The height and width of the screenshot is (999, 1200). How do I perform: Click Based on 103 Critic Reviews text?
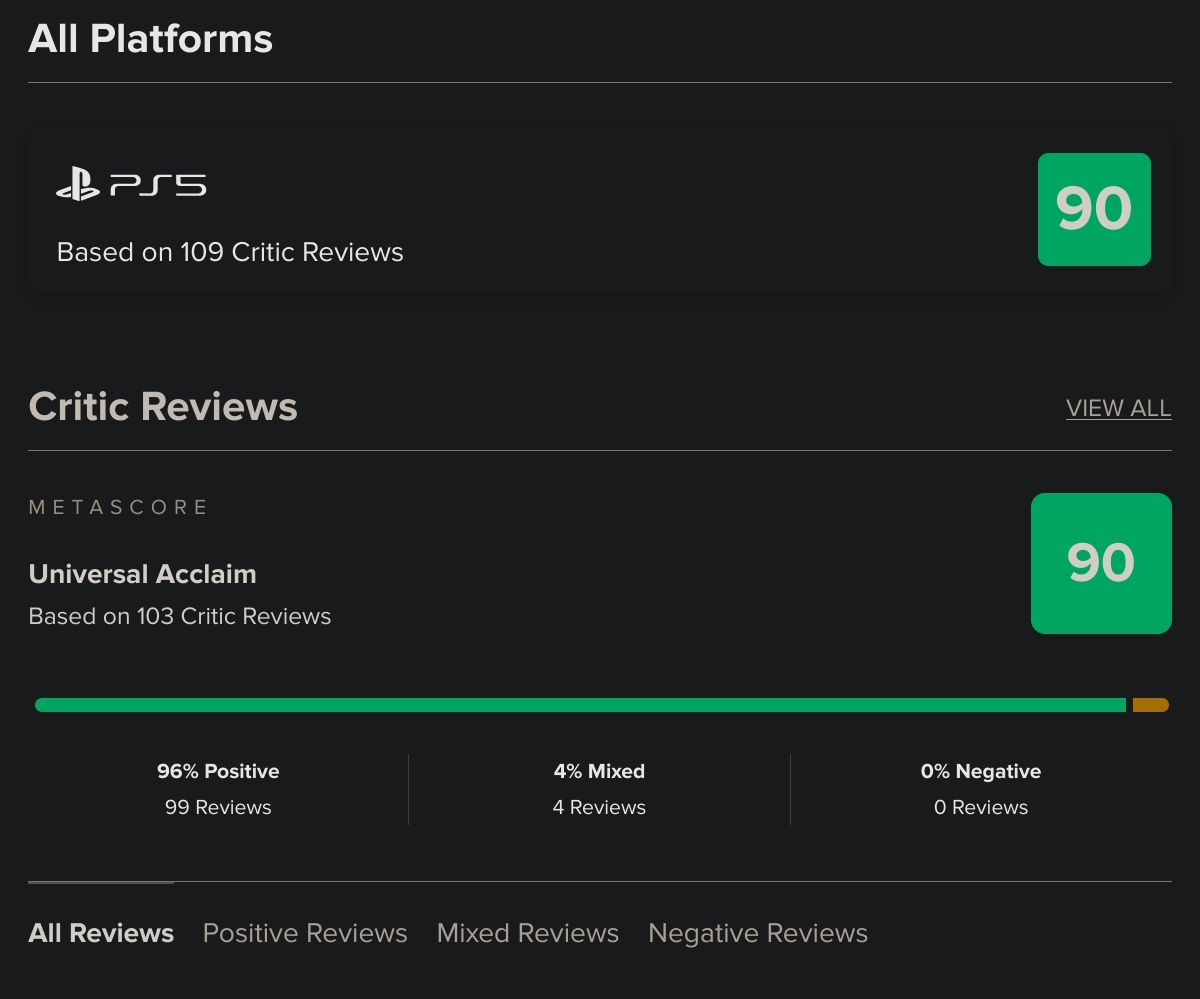click(180, 616)
